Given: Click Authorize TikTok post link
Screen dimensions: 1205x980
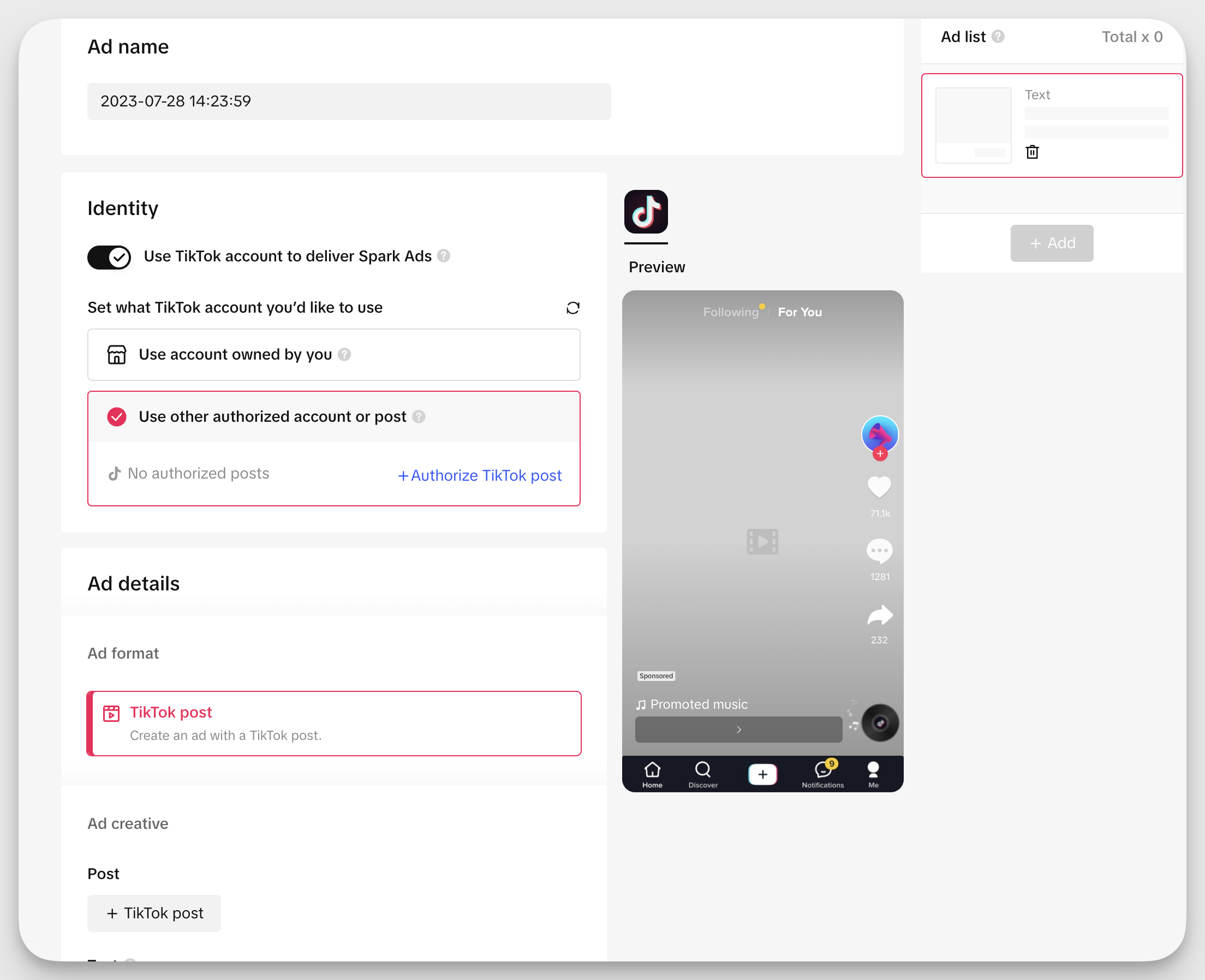Looking at the screenshot, I should coord(480,475).
